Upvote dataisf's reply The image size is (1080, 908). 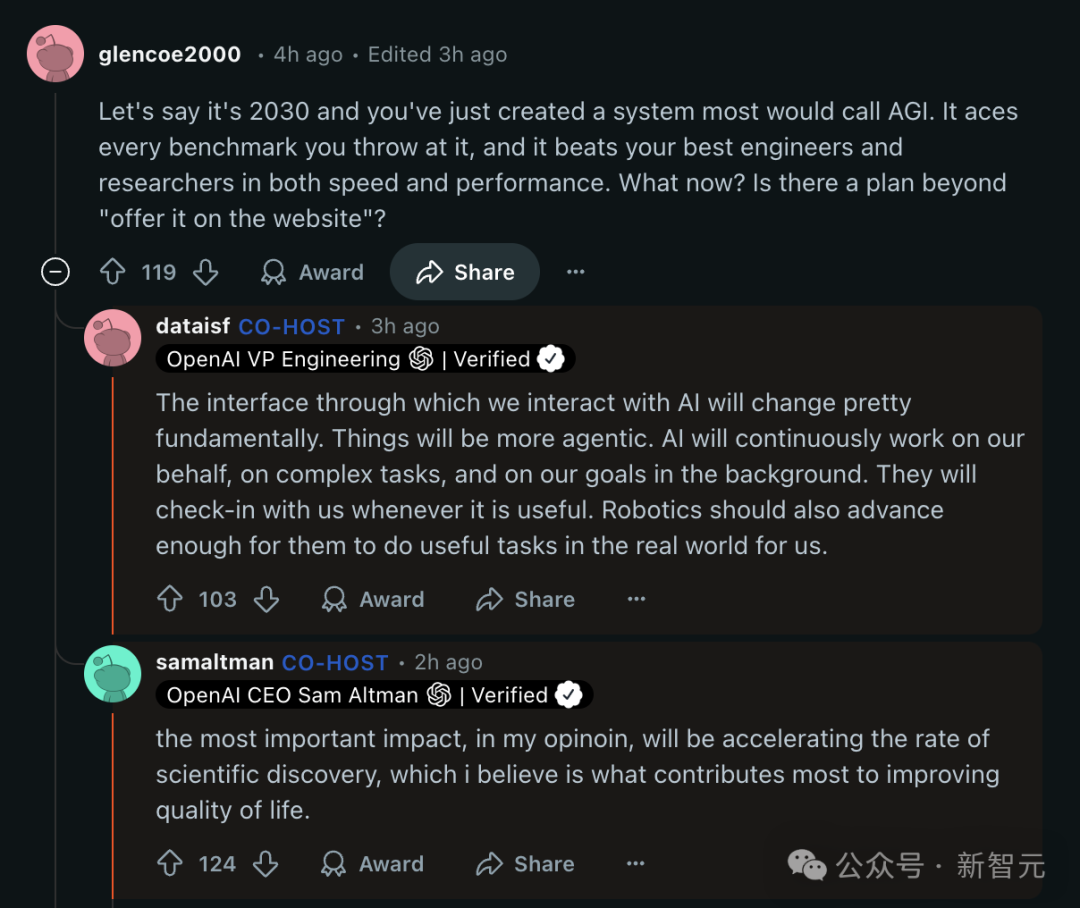[170, 599]
